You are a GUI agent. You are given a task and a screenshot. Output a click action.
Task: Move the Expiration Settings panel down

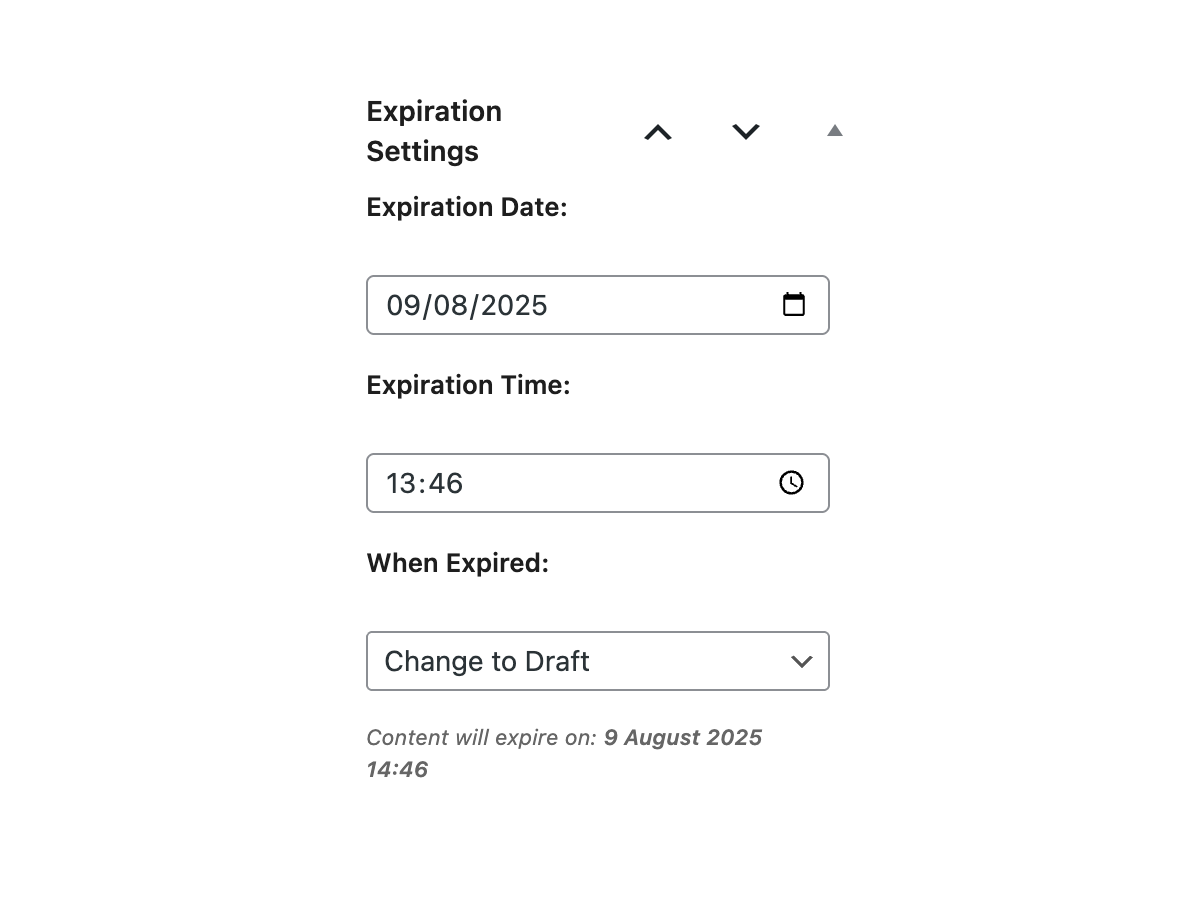(x=746, y=132)
